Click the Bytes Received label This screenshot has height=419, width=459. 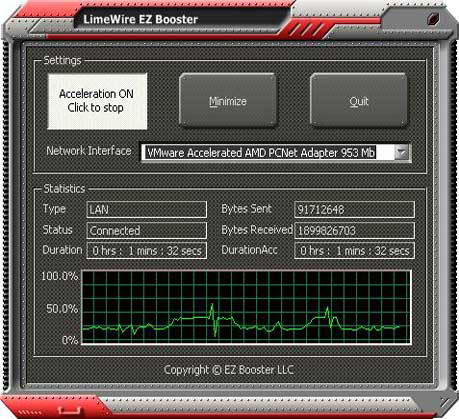(x=257, y=230)
